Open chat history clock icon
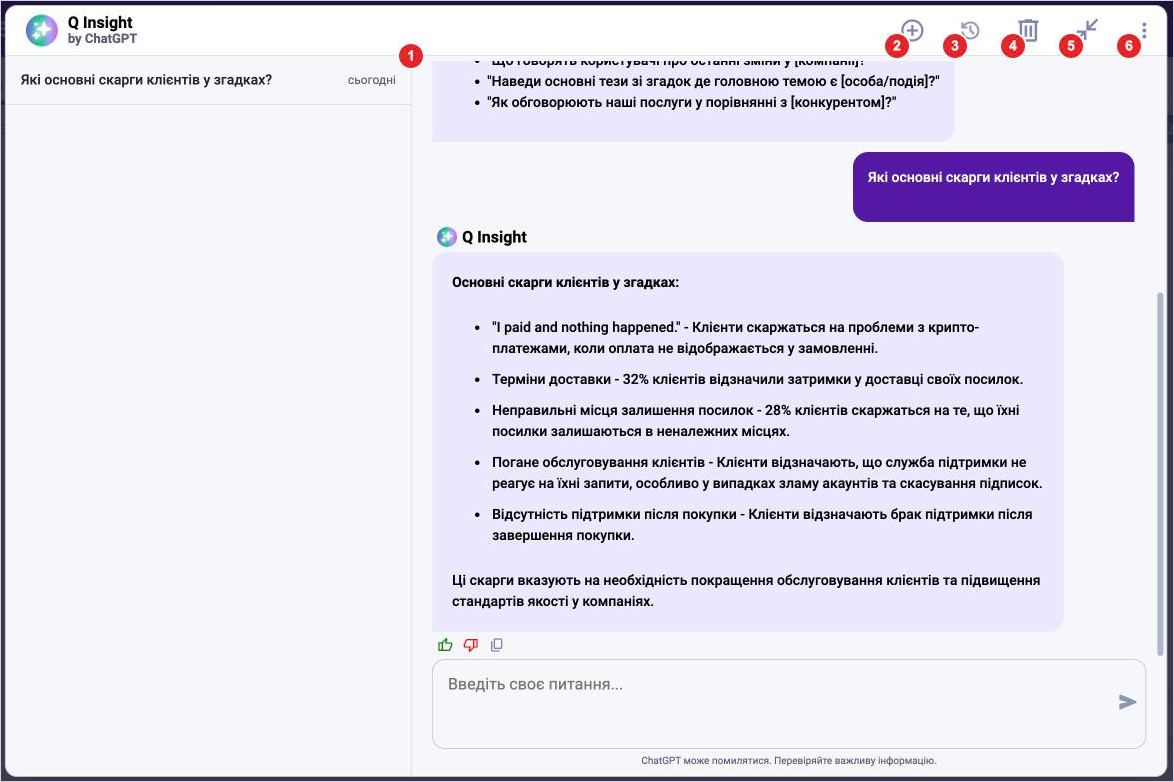 click(970, 30)
